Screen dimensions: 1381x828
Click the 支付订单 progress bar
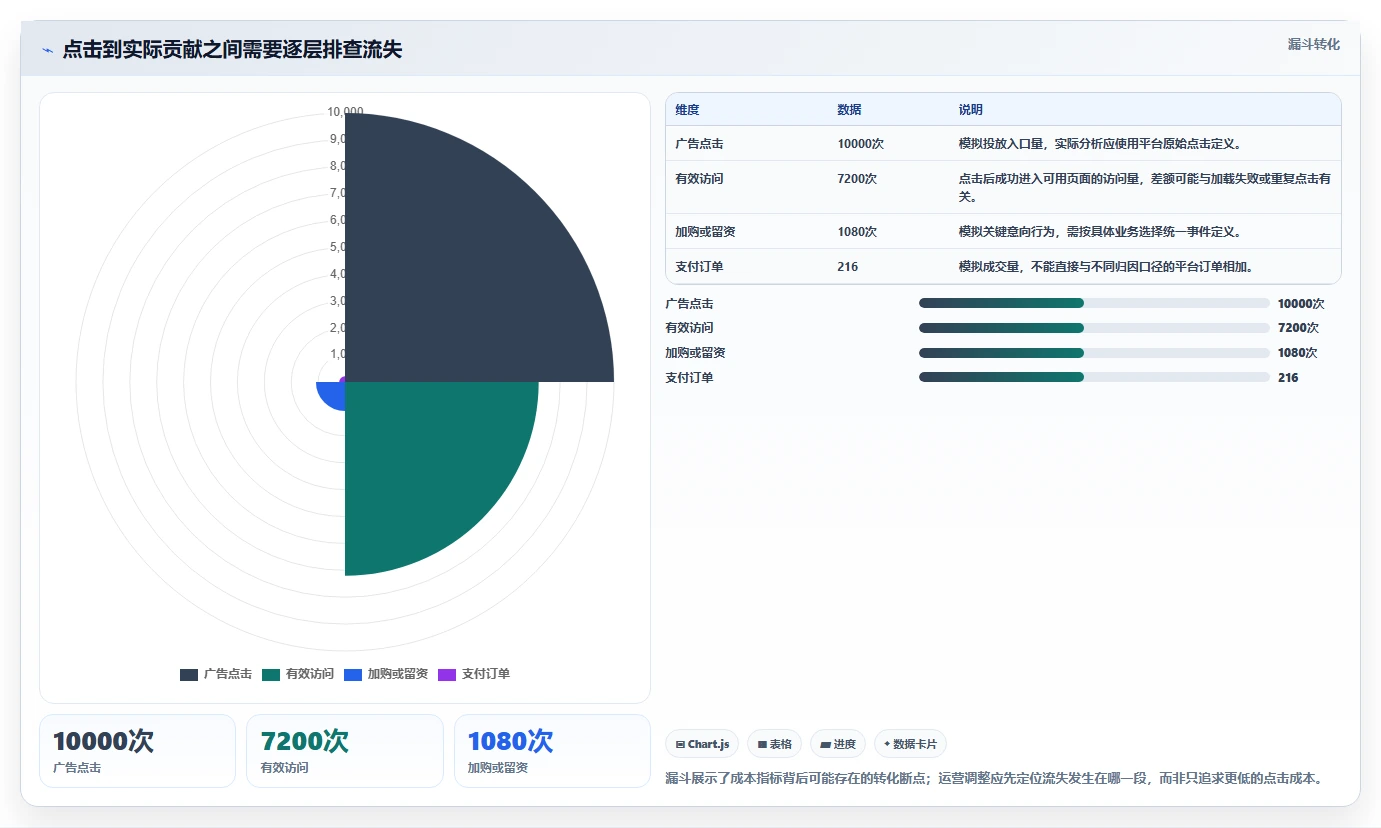click(1094, 377)
